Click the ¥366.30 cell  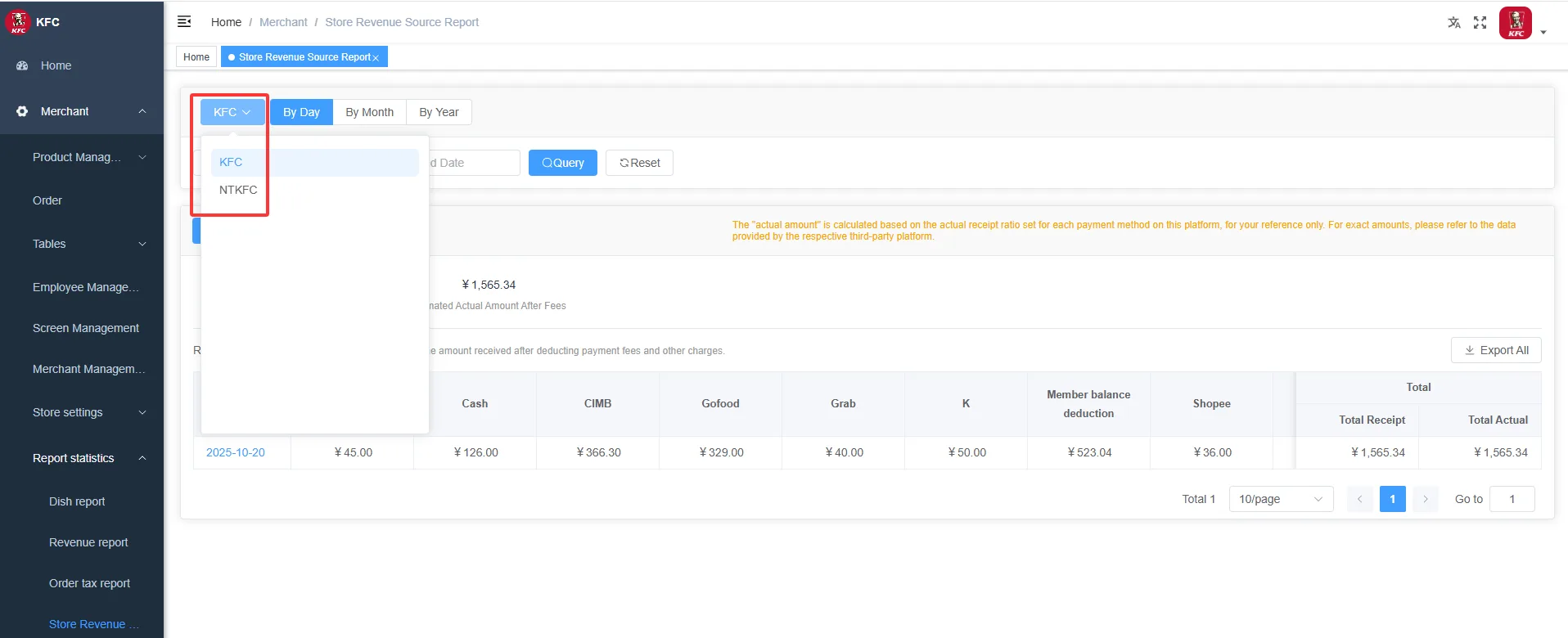599,452
